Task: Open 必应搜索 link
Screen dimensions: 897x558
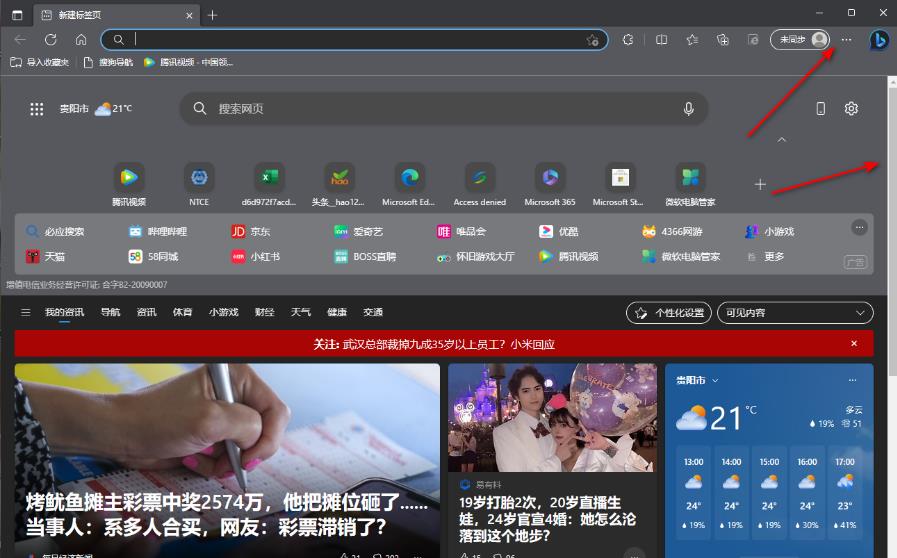Action: point(55,231)
